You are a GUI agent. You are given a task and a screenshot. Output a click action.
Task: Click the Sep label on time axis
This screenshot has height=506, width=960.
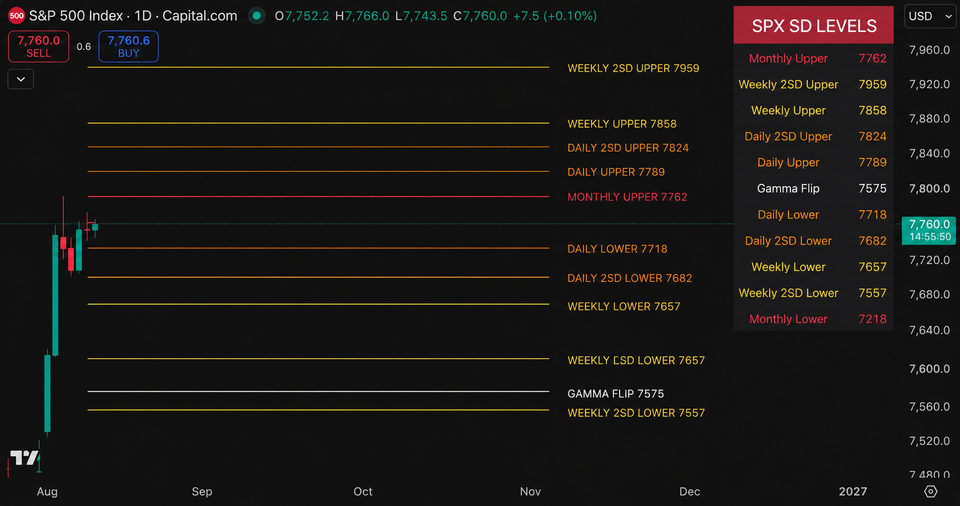(x=202, y=491)
